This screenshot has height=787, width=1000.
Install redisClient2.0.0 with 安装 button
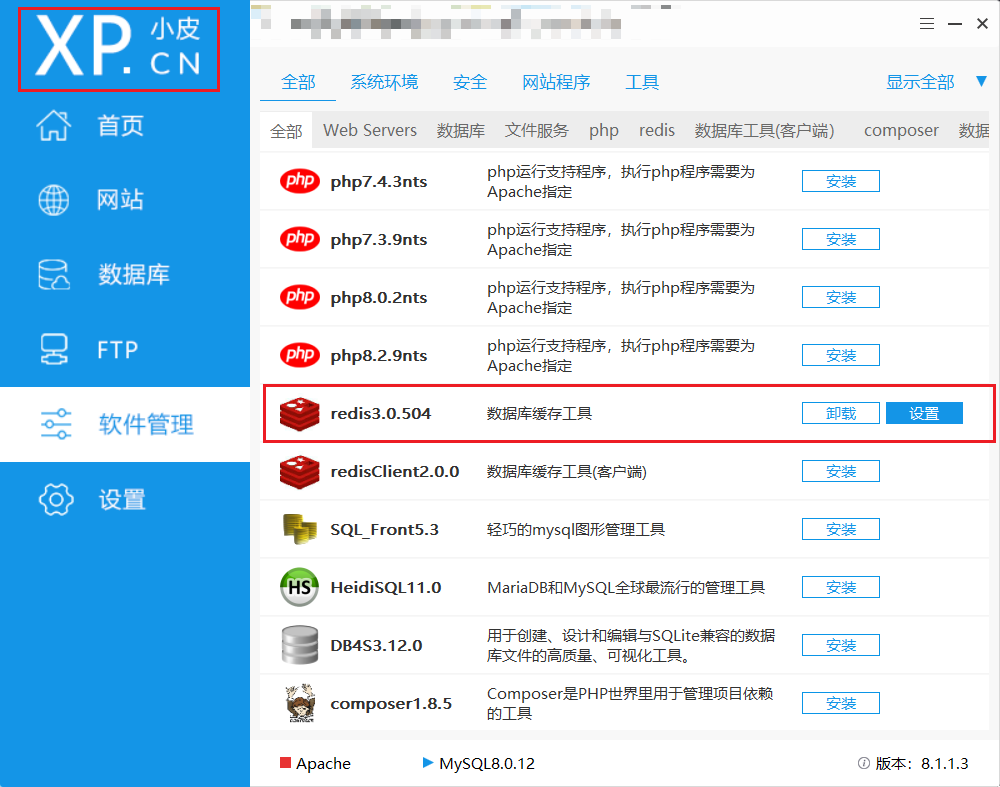click(x=841, y=471)
